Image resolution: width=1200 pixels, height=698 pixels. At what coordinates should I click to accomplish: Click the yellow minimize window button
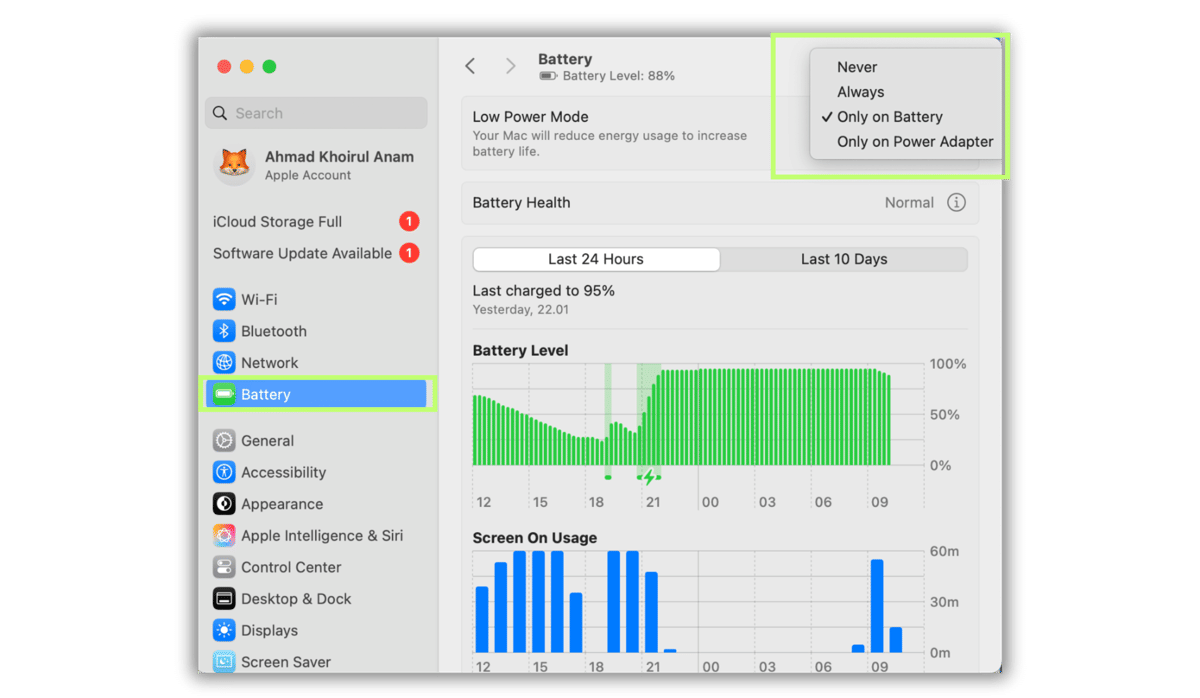coord(247,67)
